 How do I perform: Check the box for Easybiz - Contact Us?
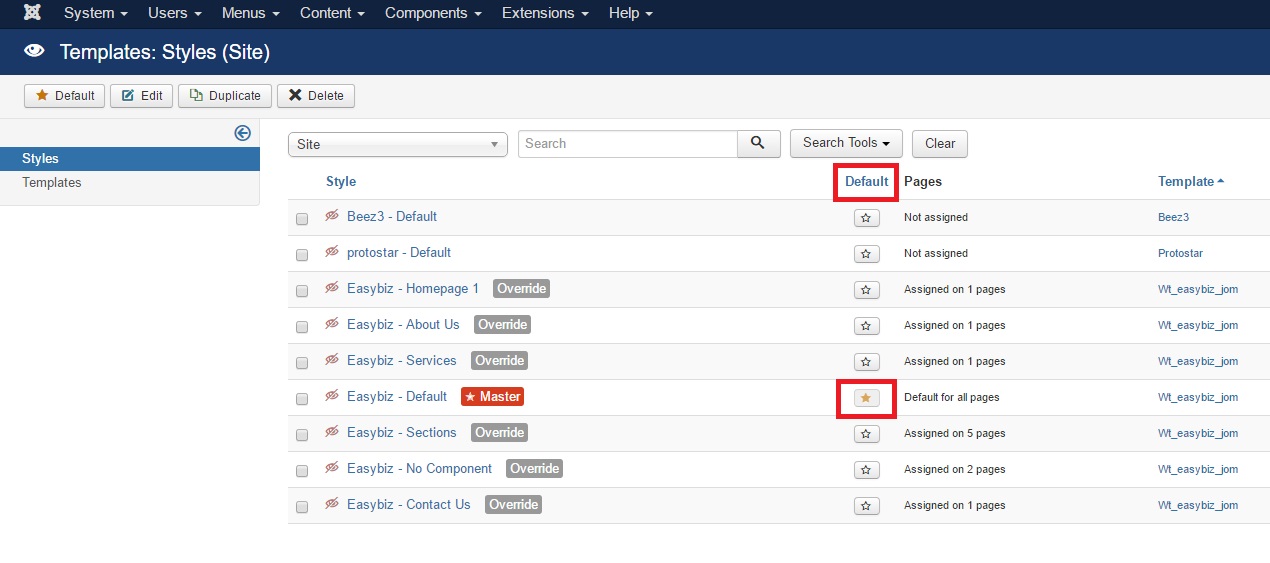[x=302, y=507]
